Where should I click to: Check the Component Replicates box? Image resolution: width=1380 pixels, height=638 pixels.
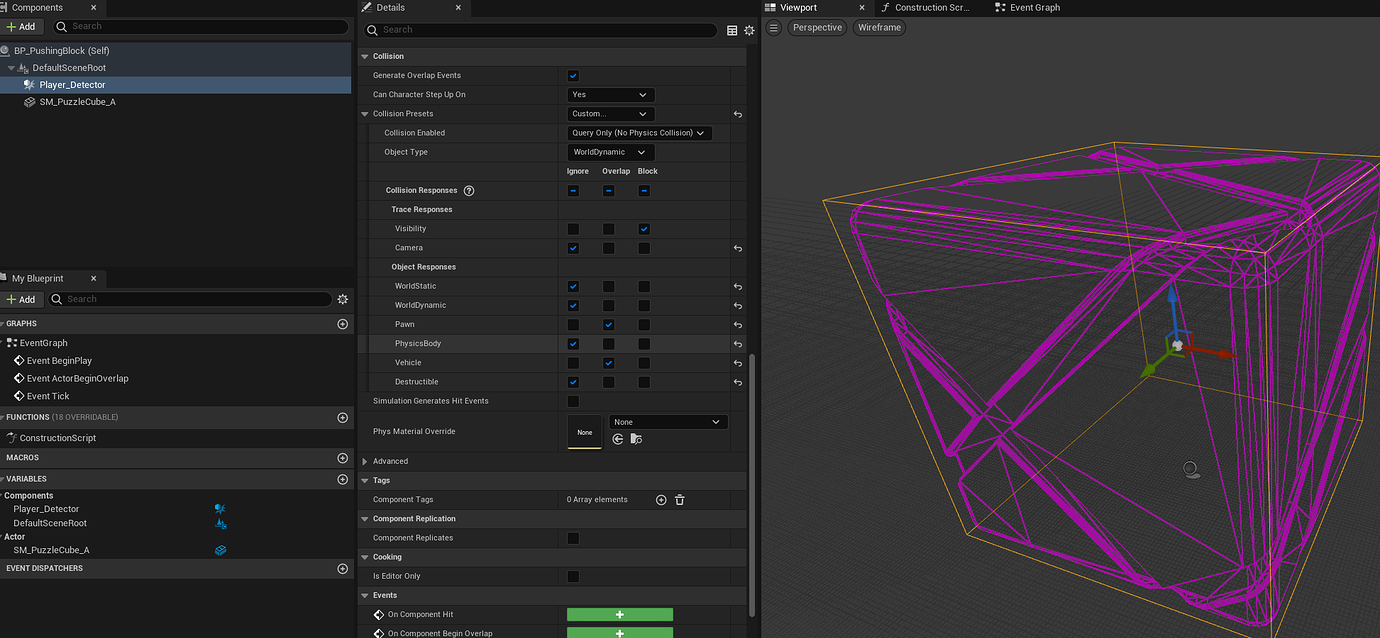tap(573, 538)
